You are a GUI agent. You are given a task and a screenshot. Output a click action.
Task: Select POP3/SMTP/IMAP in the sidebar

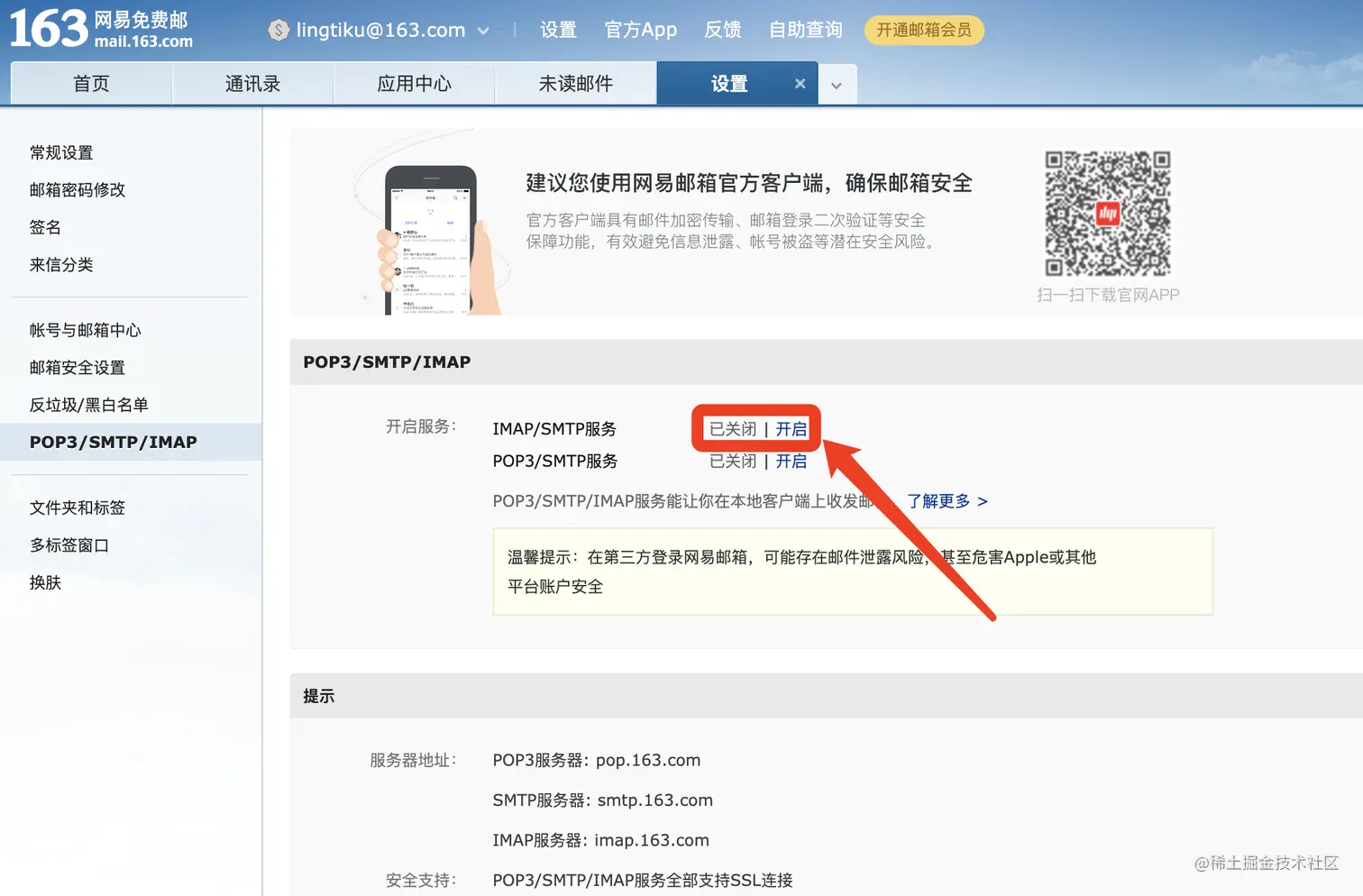pyautogui.click(x=131, y=442)
